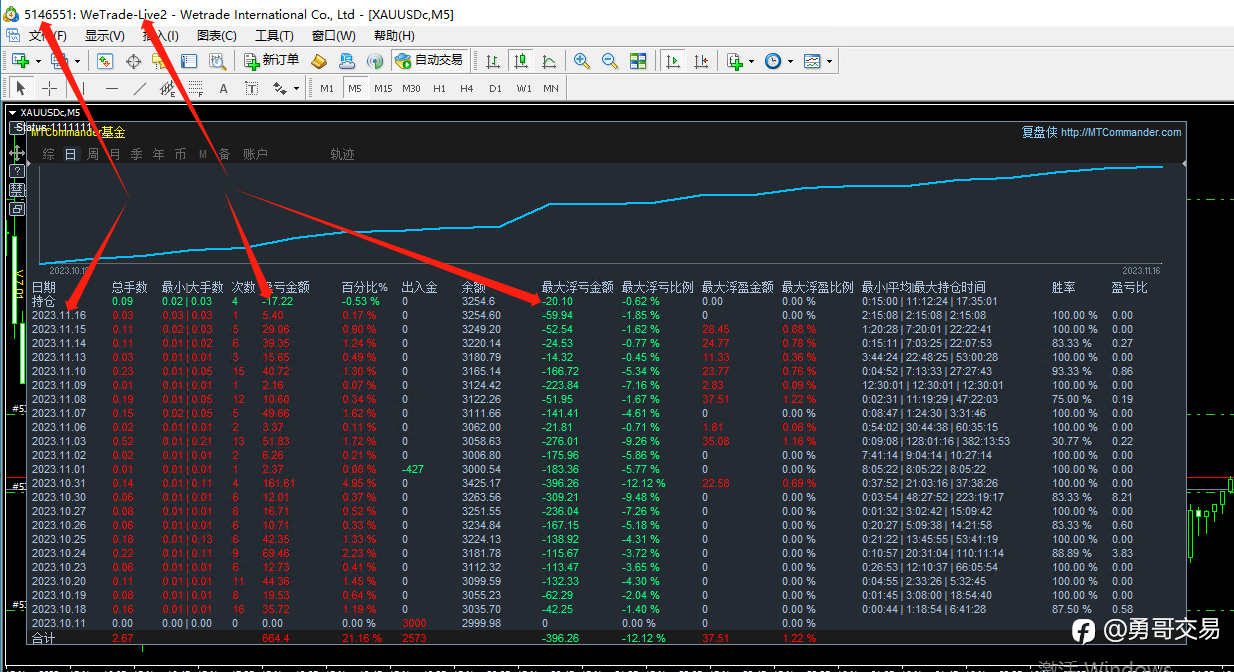Expand the periods clock dropdown arrow

pos(790,61)
